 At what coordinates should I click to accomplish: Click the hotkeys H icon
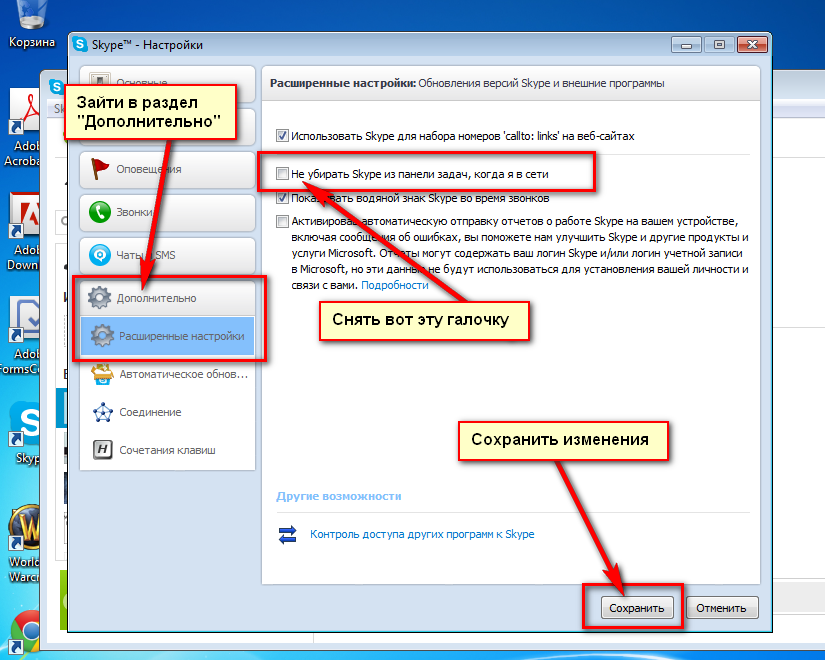pos(103,450)
